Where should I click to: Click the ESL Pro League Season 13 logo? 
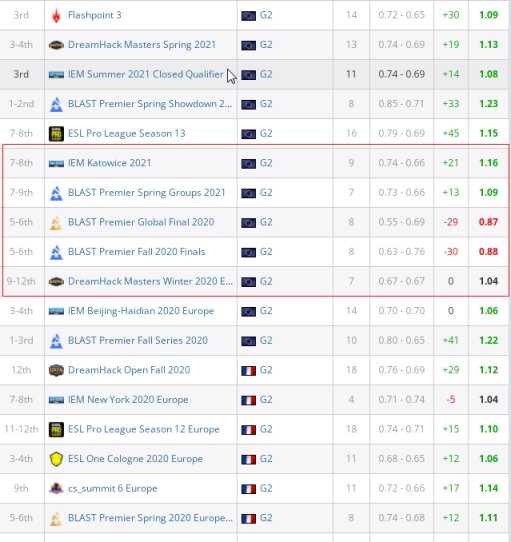click(56, 134)
